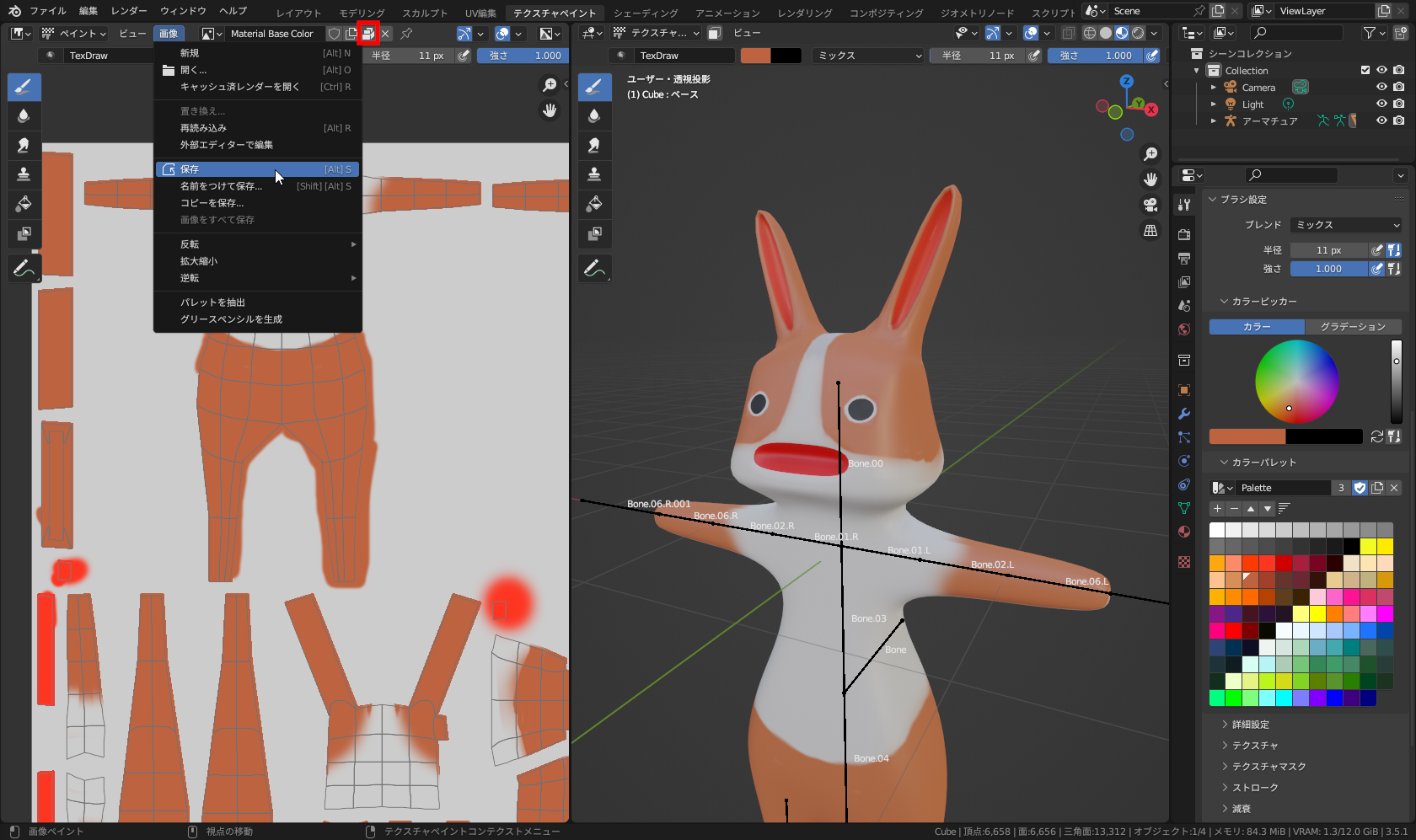The height and width of the screenshot is (840, 1416).
Task: Click 名前をつけて保存 menu entry
Action: click(x=221, y=186)
